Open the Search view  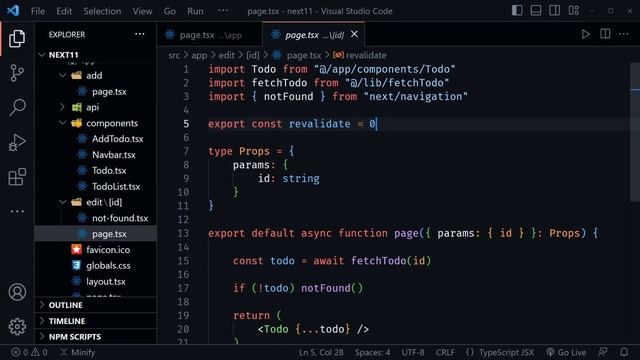pyautogui.click(x=17, y=107)
